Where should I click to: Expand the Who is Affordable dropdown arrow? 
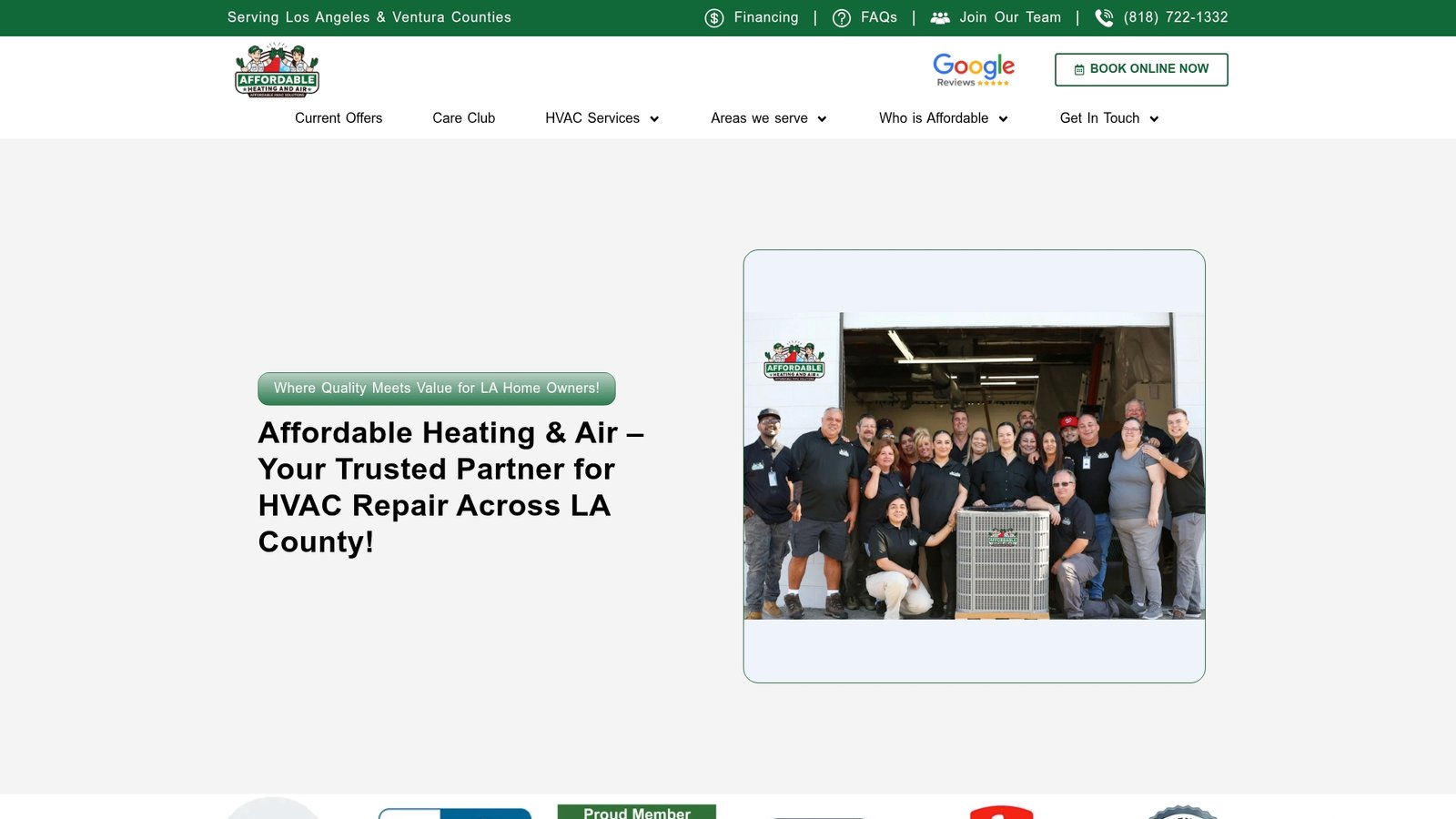[x=1003, y=119]
